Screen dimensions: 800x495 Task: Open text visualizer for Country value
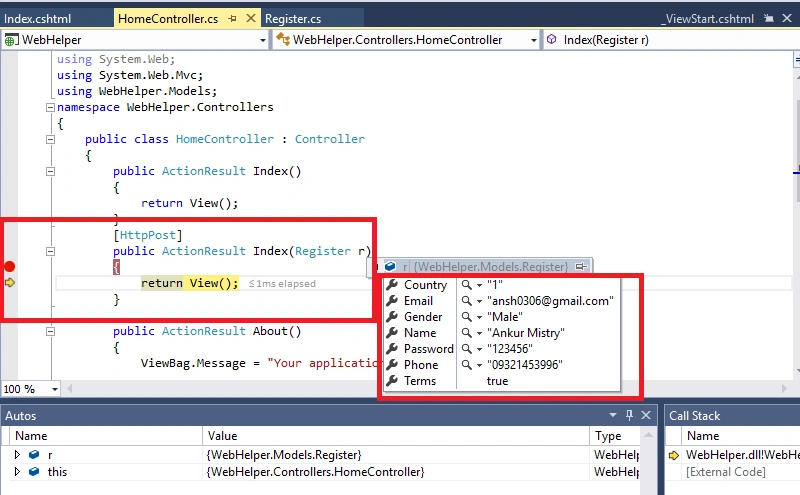pyautogui.click(x=466, y=285)
